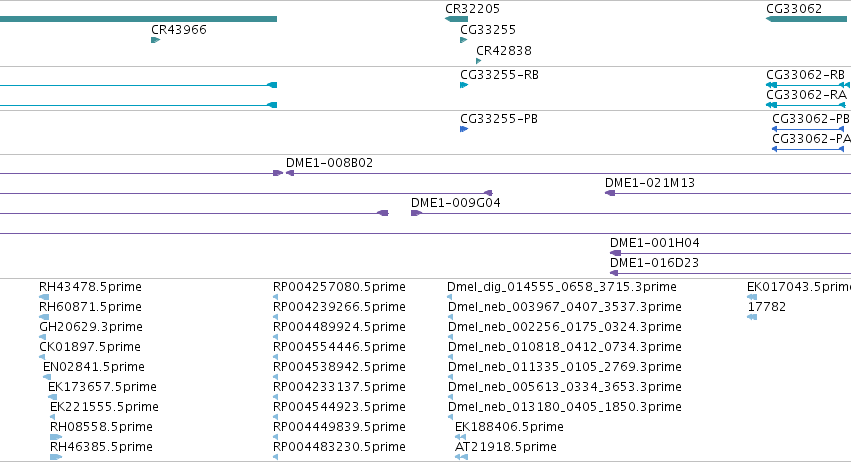The image size is (851, 462).
Task: Select Dmel_neb_011335_0105_2769.3prime label
Action: pyautogui.click(x=564, y=368)
